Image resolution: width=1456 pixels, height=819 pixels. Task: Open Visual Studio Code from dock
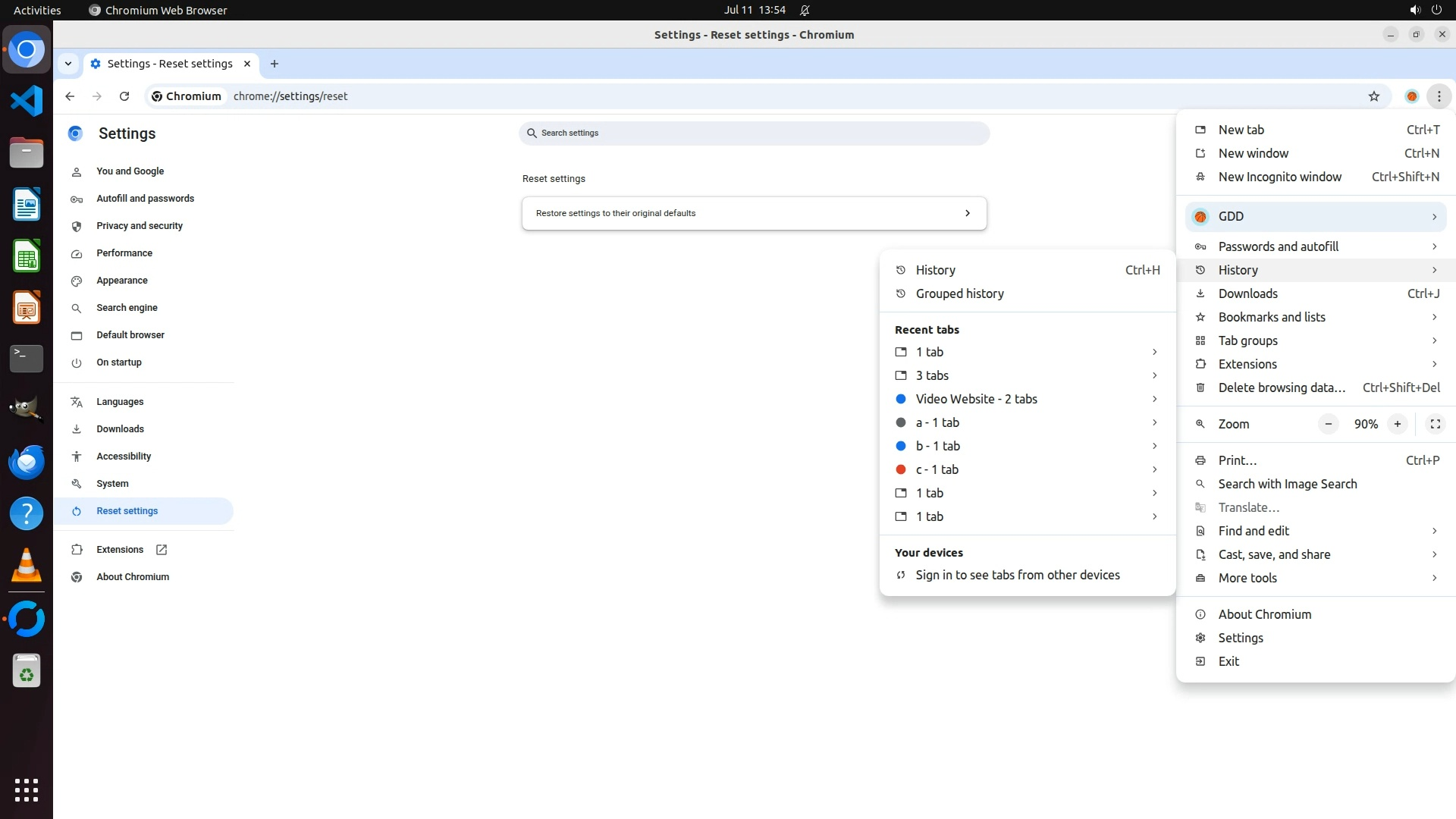[x=27, y=101]
